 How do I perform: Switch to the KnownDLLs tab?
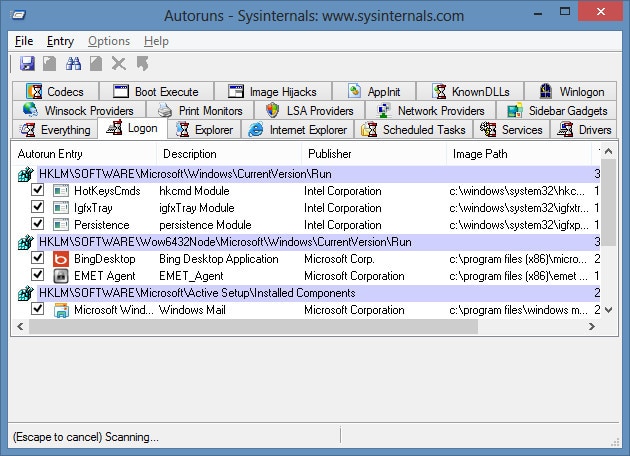coord(470,91)
